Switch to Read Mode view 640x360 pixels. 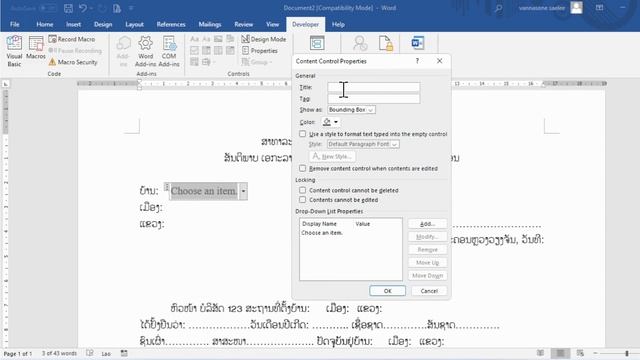pyautogui.click(x=540, y=353)
